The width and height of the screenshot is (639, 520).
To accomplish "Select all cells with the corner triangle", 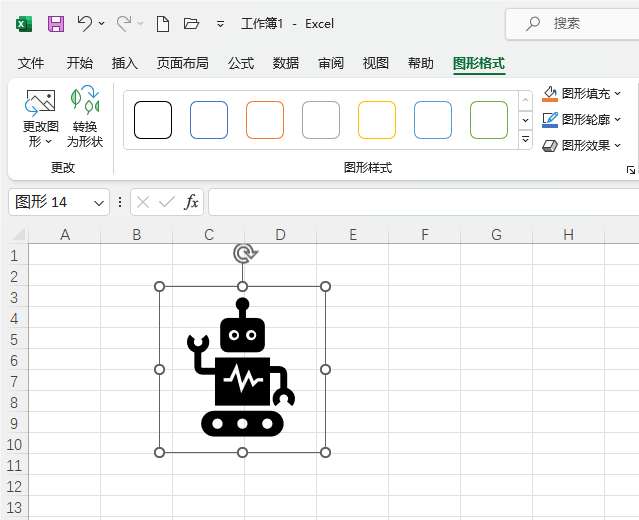I will click(x=19, y=234).
